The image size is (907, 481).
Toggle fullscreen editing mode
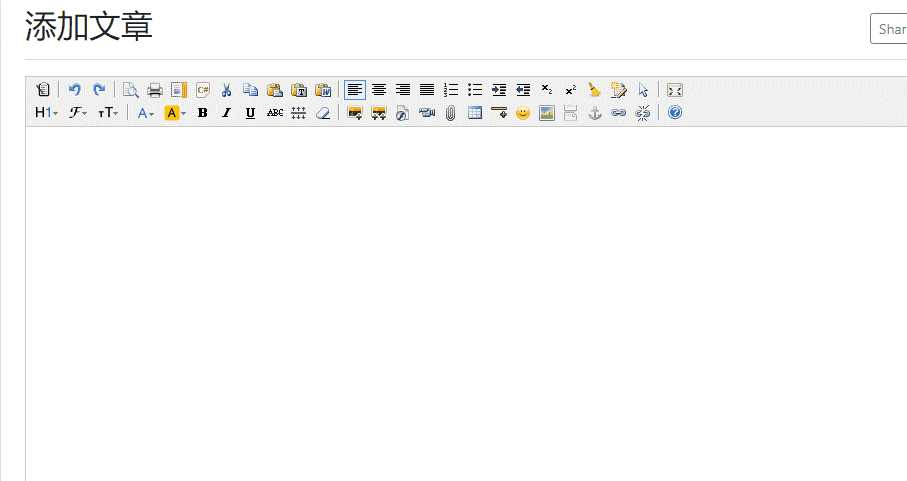coord(674,90)
